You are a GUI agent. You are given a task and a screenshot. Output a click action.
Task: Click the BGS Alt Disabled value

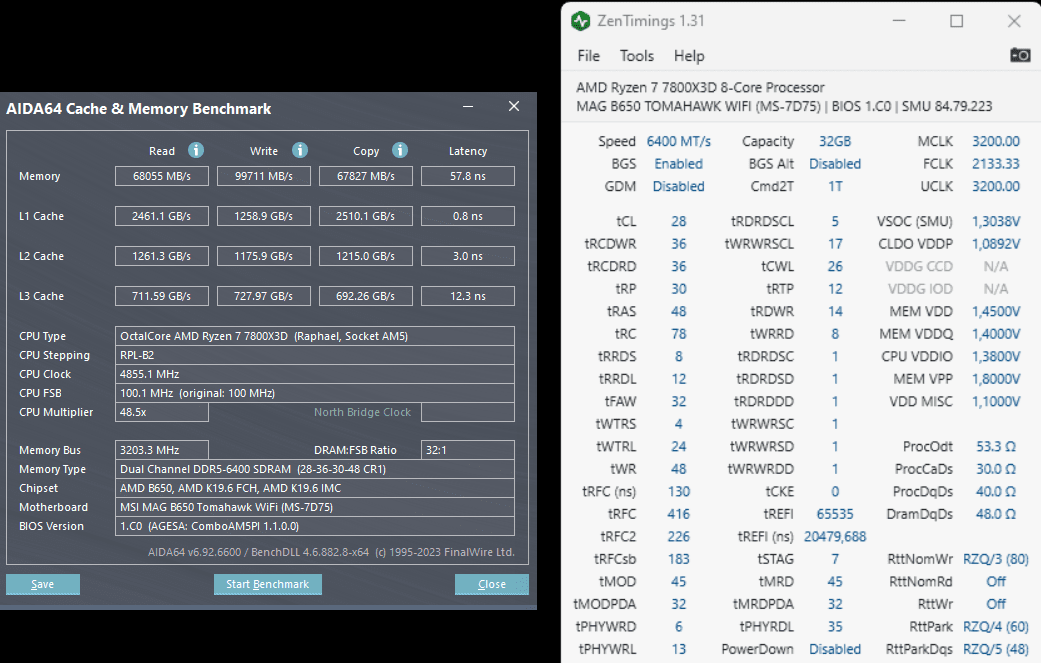click(835, 164)
